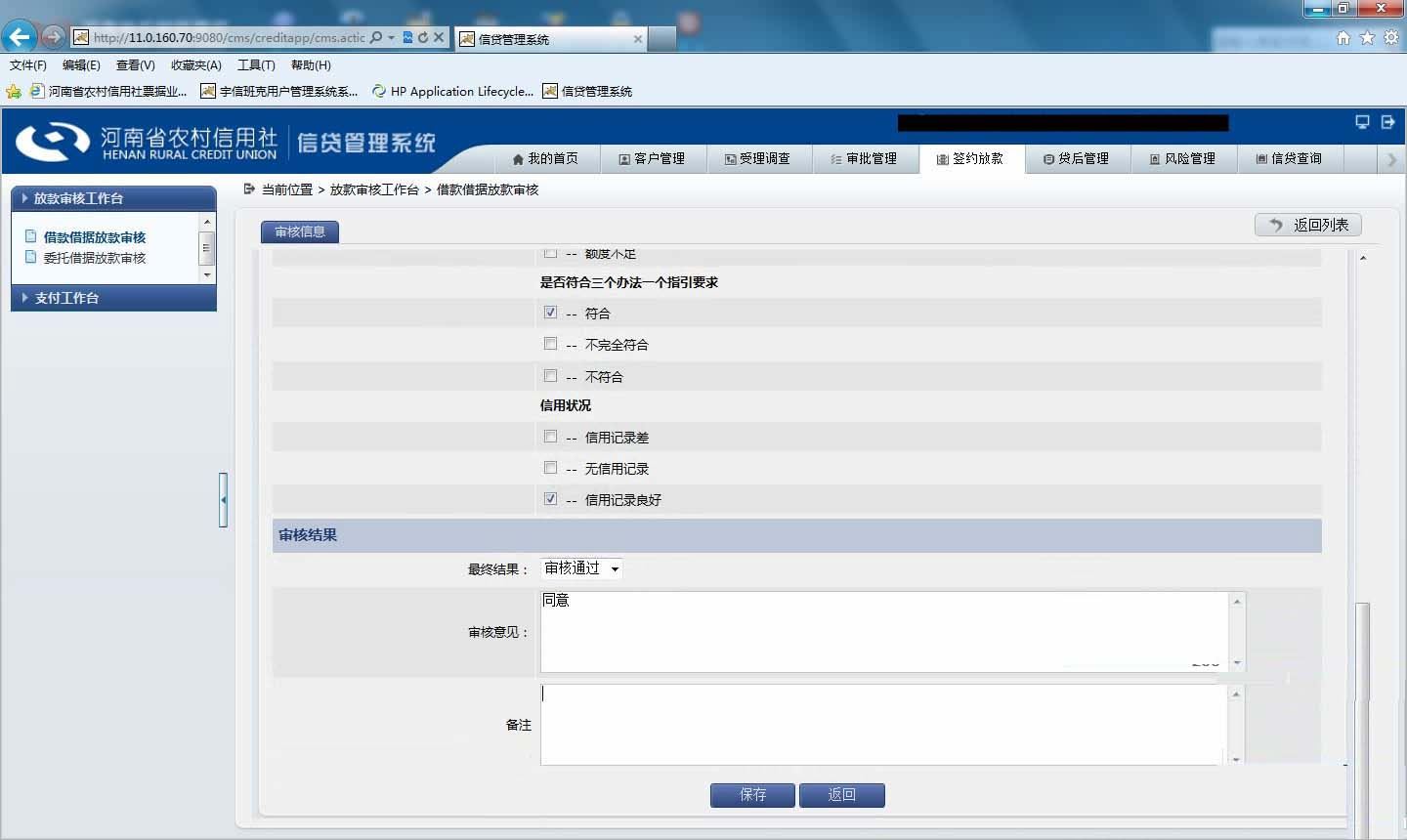Click the monitor icon in the header
This screenshot has height=840, width=1407.
1362,122
